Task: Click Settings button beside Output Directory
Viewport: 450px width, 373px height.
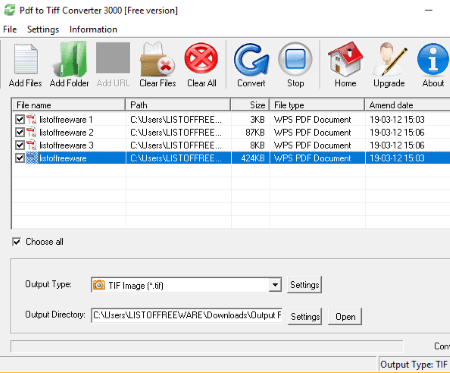Action: 305,316
